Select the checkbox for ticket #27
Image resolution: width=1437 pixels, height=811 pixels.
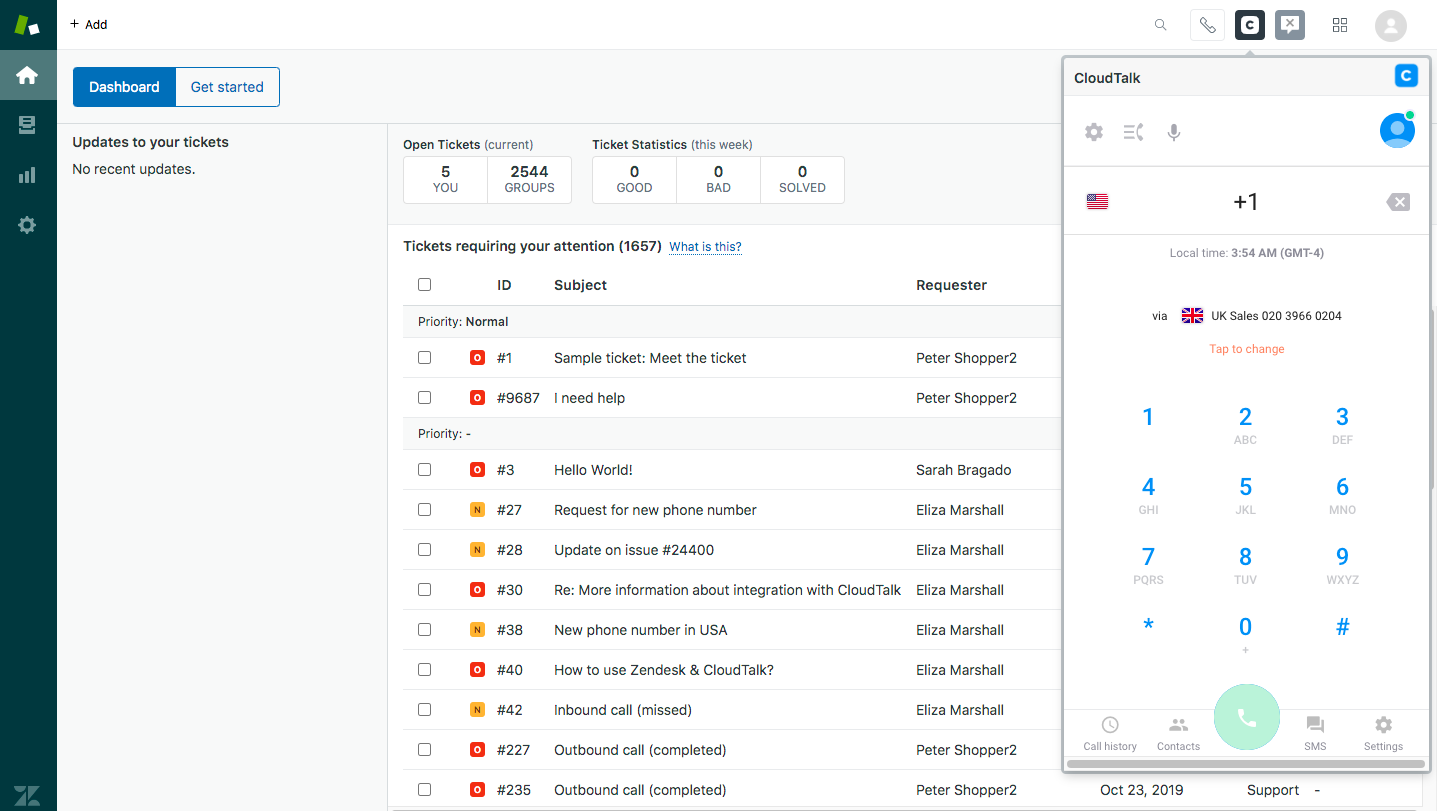tap(424, 509)
